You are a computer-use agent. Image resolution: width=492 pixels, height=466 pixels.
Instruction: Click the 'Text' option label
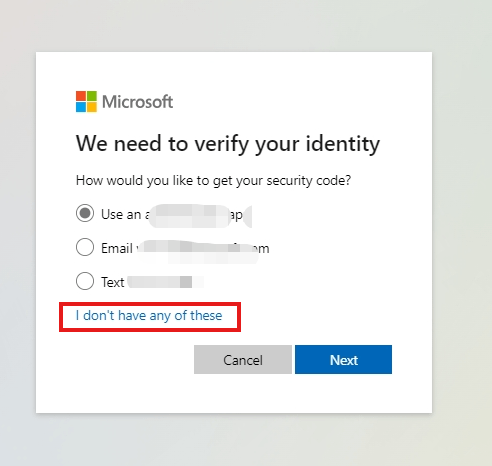pyautogui.click(x=113, y=282)
